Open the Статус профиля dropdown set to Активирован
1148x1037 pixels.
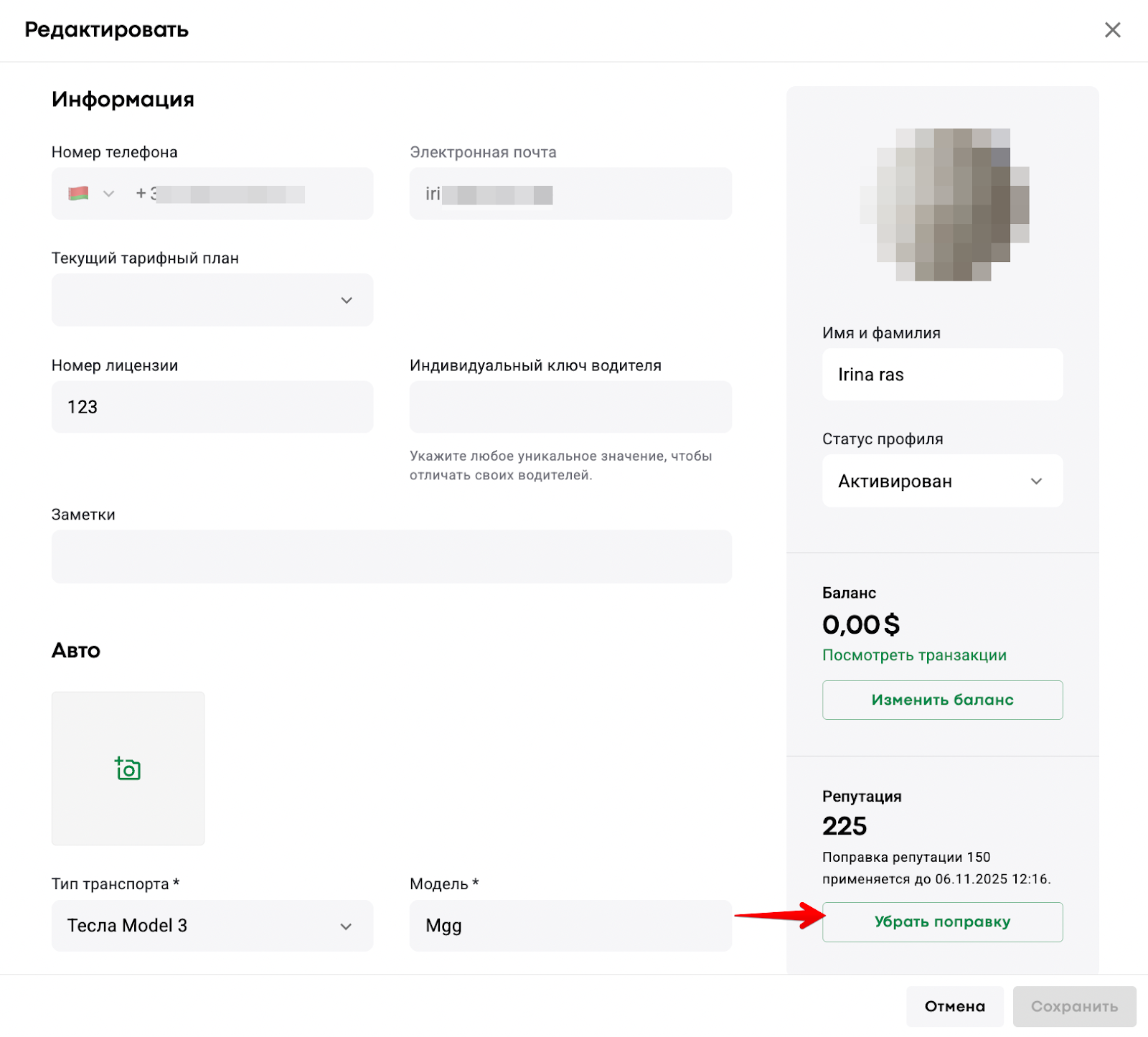[x=943, y=481]
